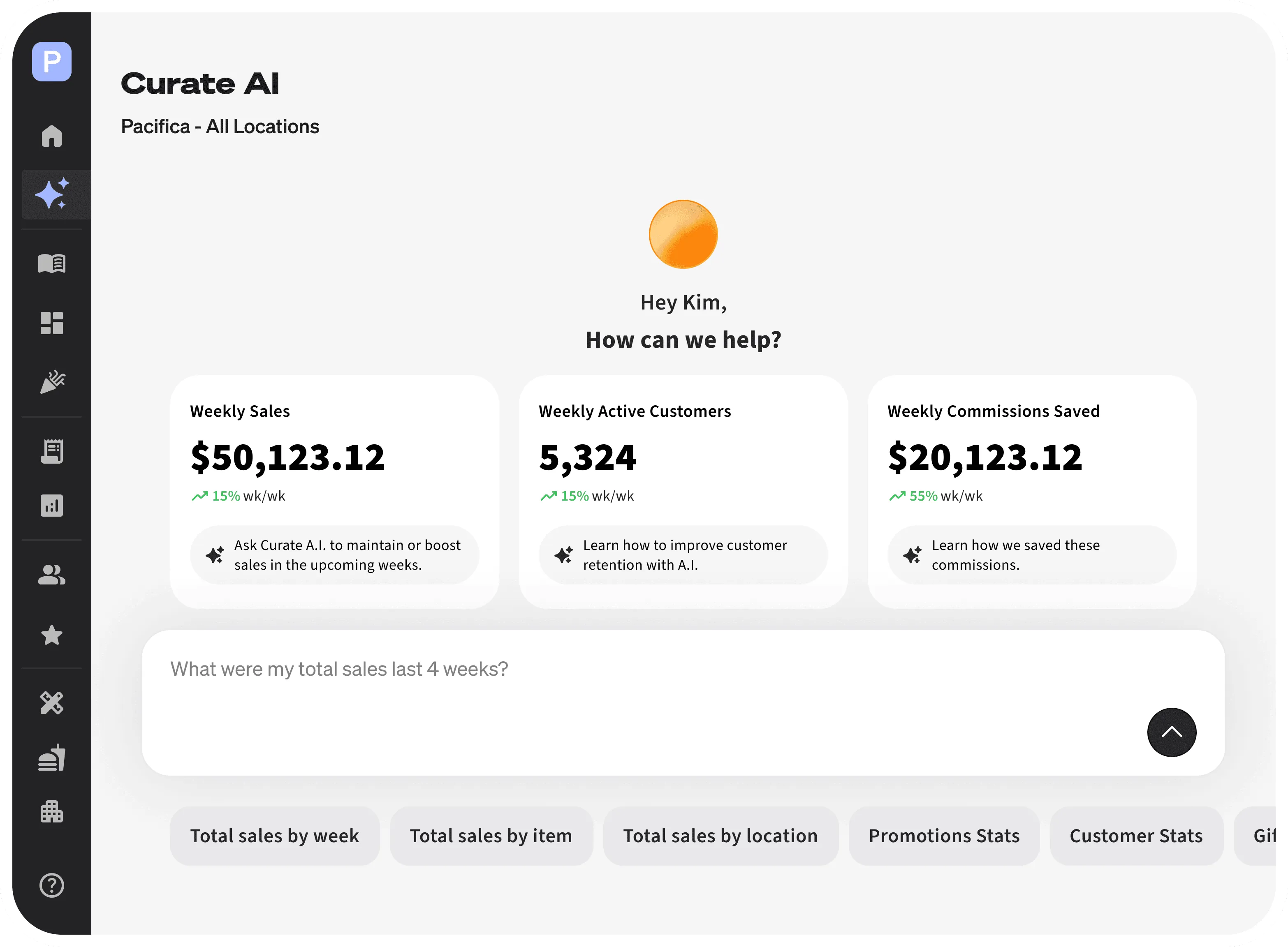
Task: Open the help question mark icon
Action: click(x=52, y=886)
